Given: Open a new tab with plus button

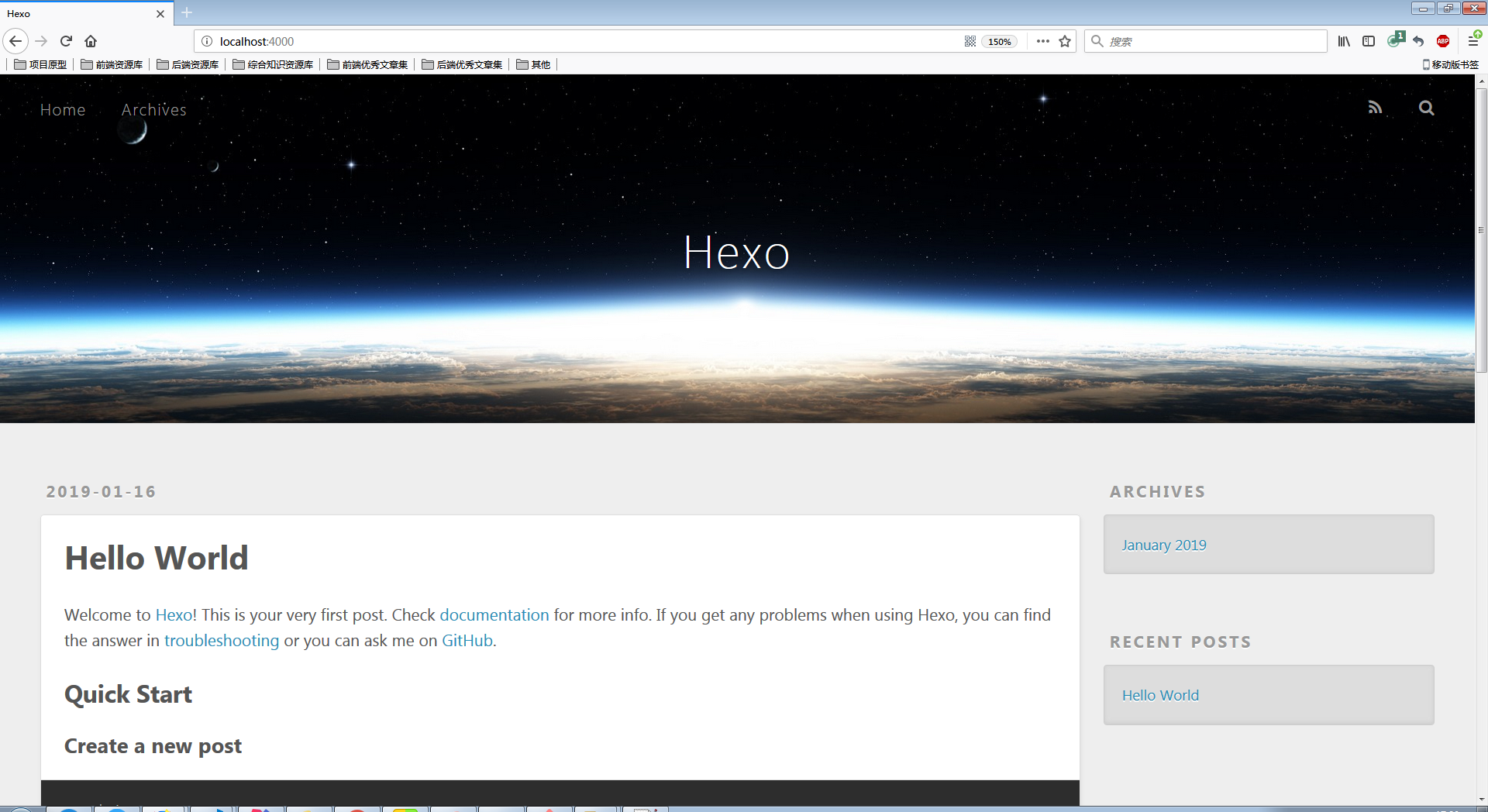Looking at the screenshot, I should (187, 12).
